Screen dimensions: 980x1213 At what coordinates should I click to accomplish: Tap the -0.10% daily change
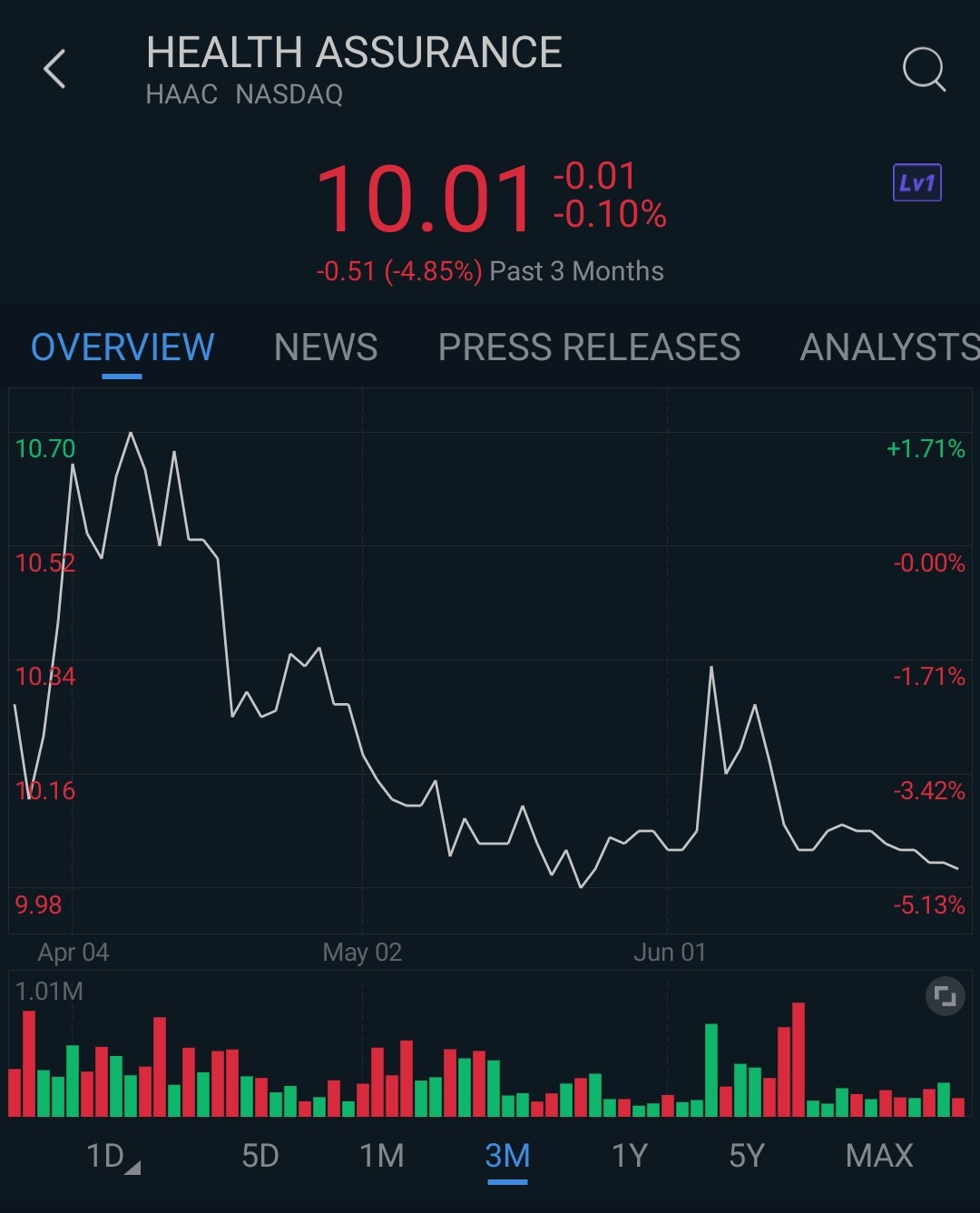(610, 215)
